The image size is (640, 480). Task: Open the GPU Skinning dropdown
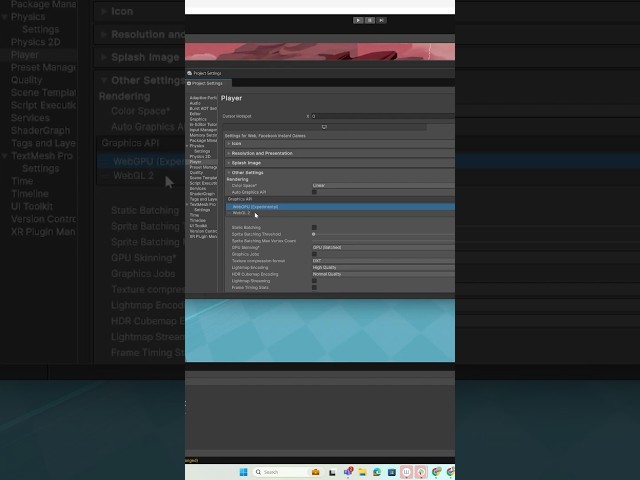pos(383,247)
